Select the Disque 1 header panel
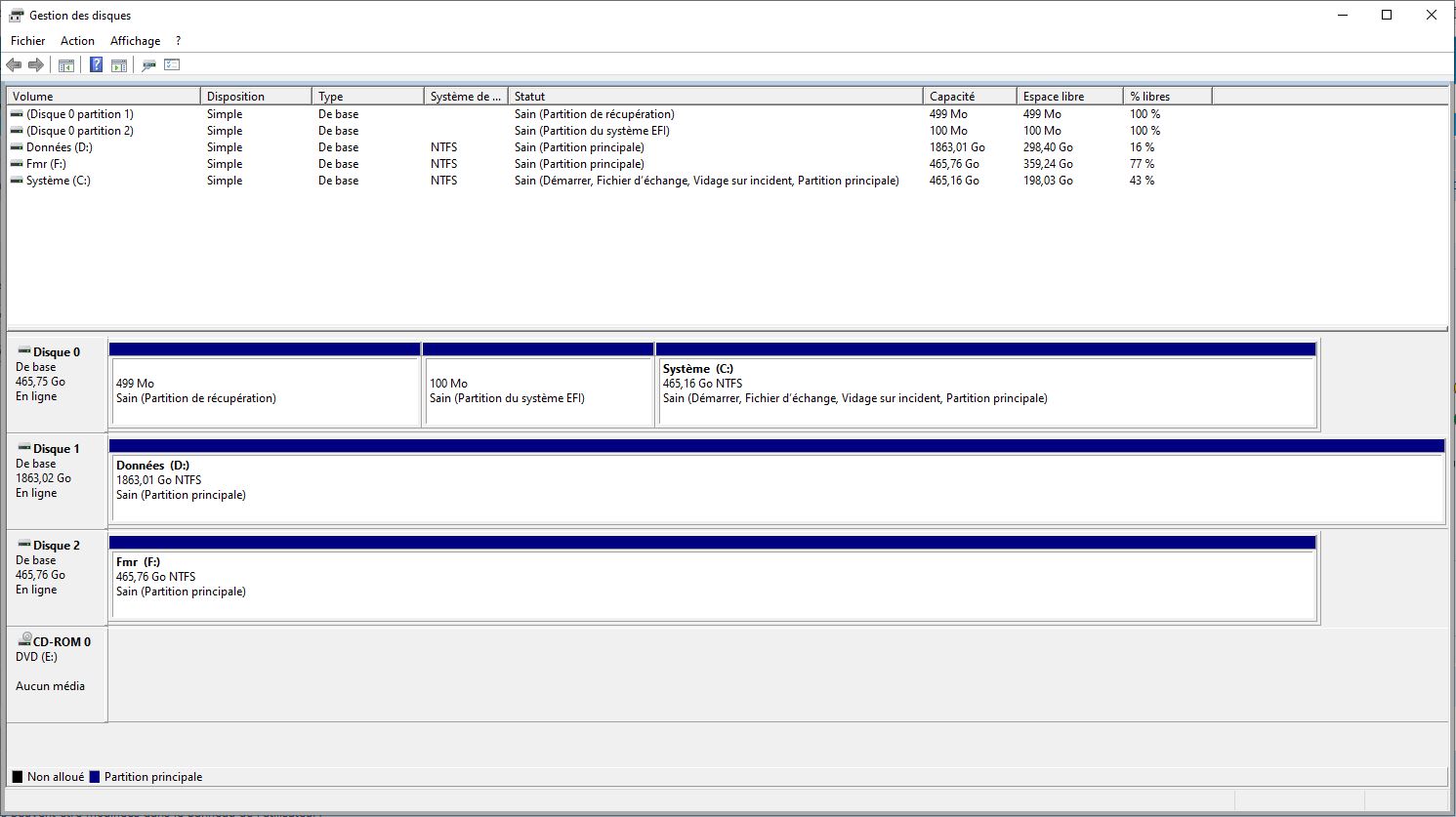 57,479
